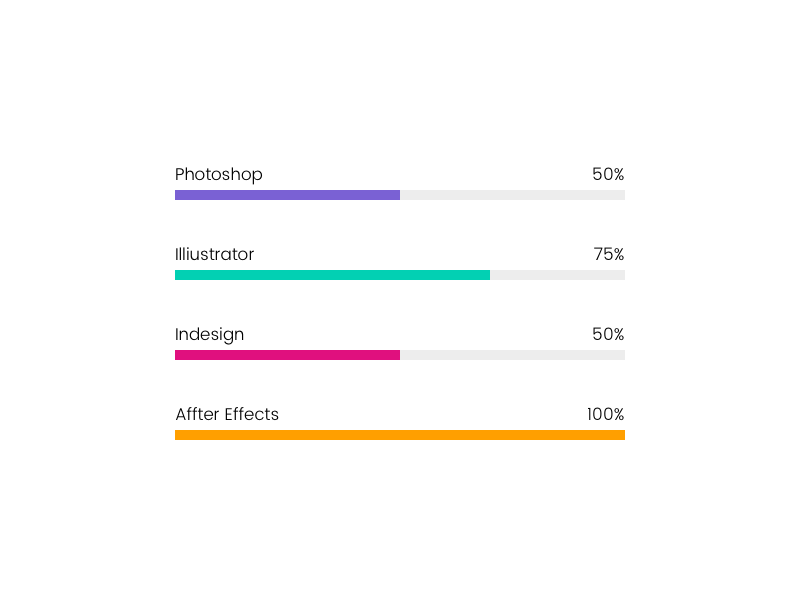800x600 pixels.
Task: Click the purple filled Photoshop progress bar
Action: click(287, 195)
